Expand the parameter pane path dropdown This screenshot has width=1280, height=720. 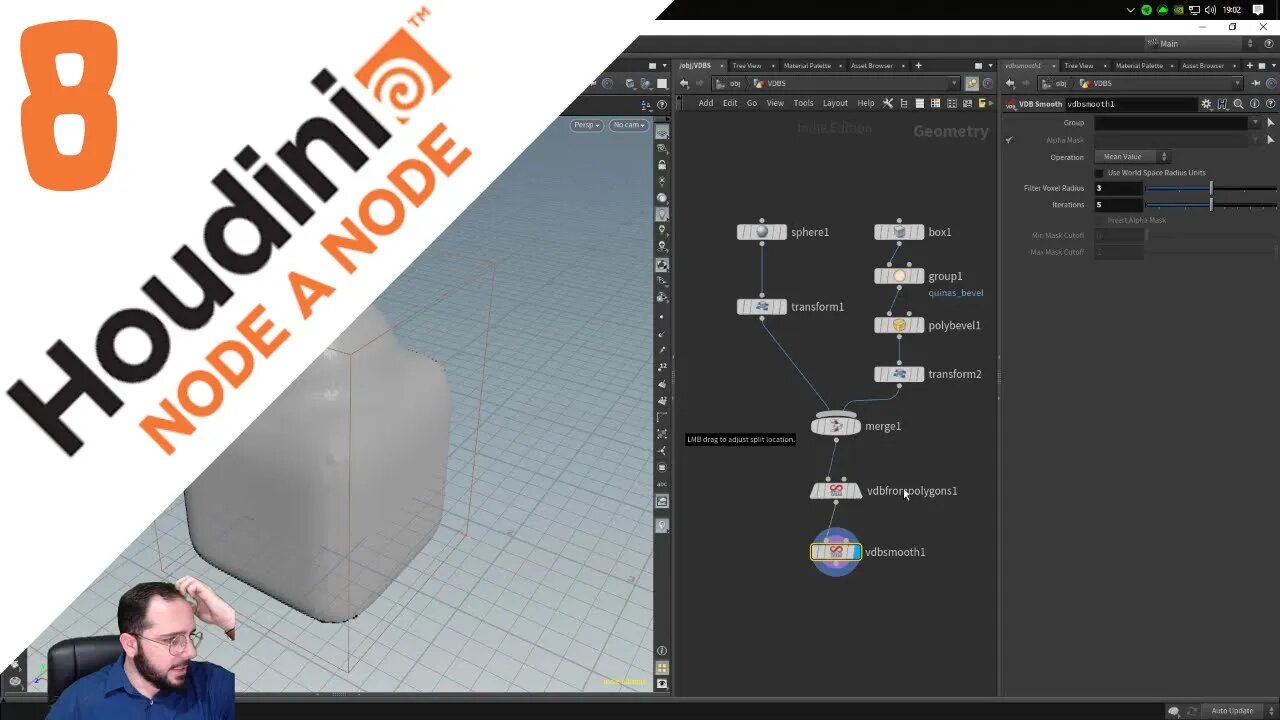(1238, 84)
